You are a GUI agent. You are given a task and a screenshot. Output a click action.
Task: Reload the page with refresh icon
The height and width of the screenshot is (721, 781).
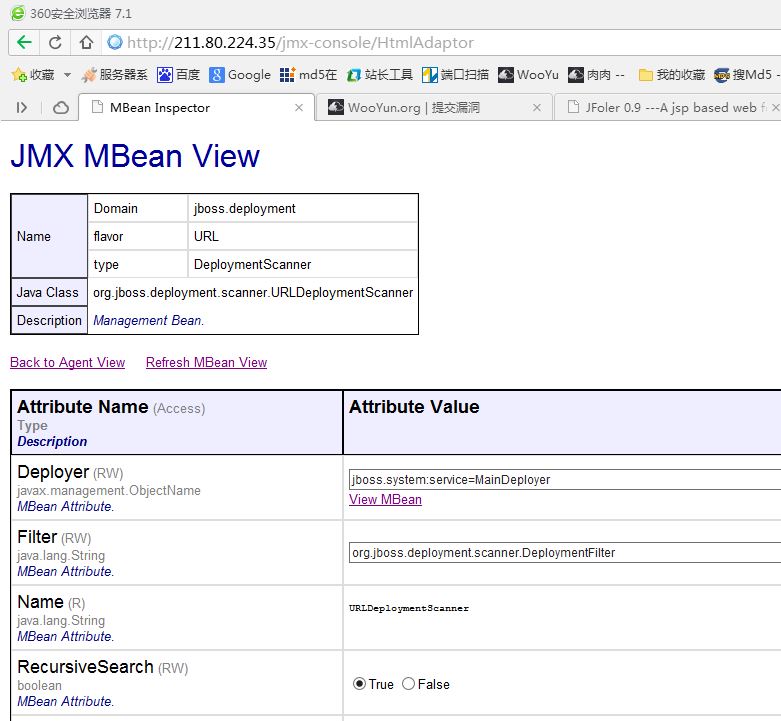tap(55, 42)
